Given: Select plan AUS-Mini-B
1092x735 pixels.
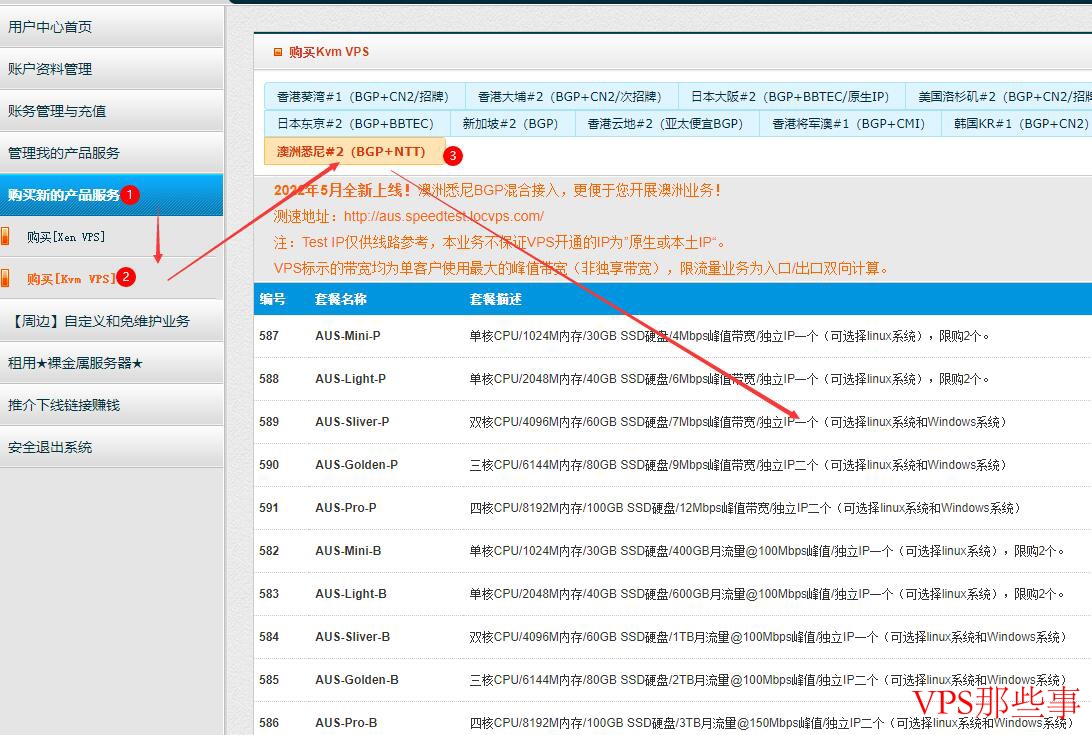Looking at the screenshot, I should tap(348, 551).
